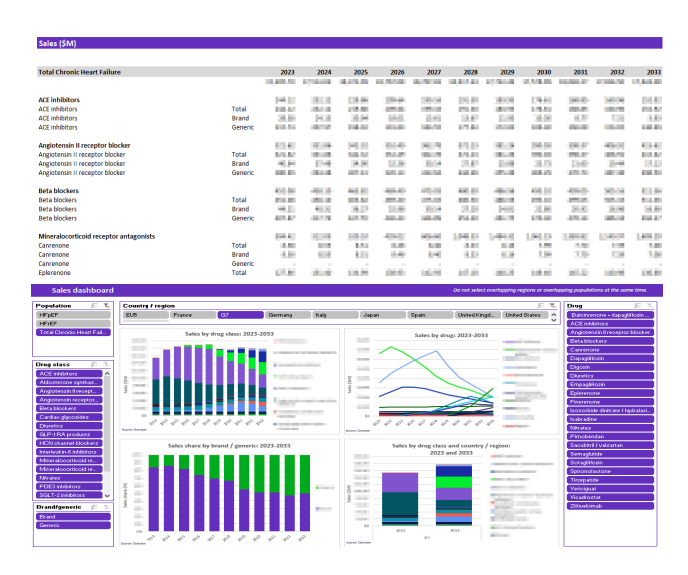Toggle the Brand option in the Brand/generic slicer
This screenshot has width=688, height=575.
[71, 517]
